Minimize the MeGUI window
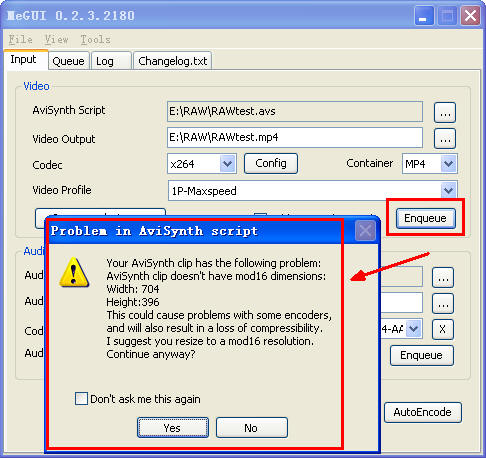The image size is (486, 458). click(x=424, y=16)
